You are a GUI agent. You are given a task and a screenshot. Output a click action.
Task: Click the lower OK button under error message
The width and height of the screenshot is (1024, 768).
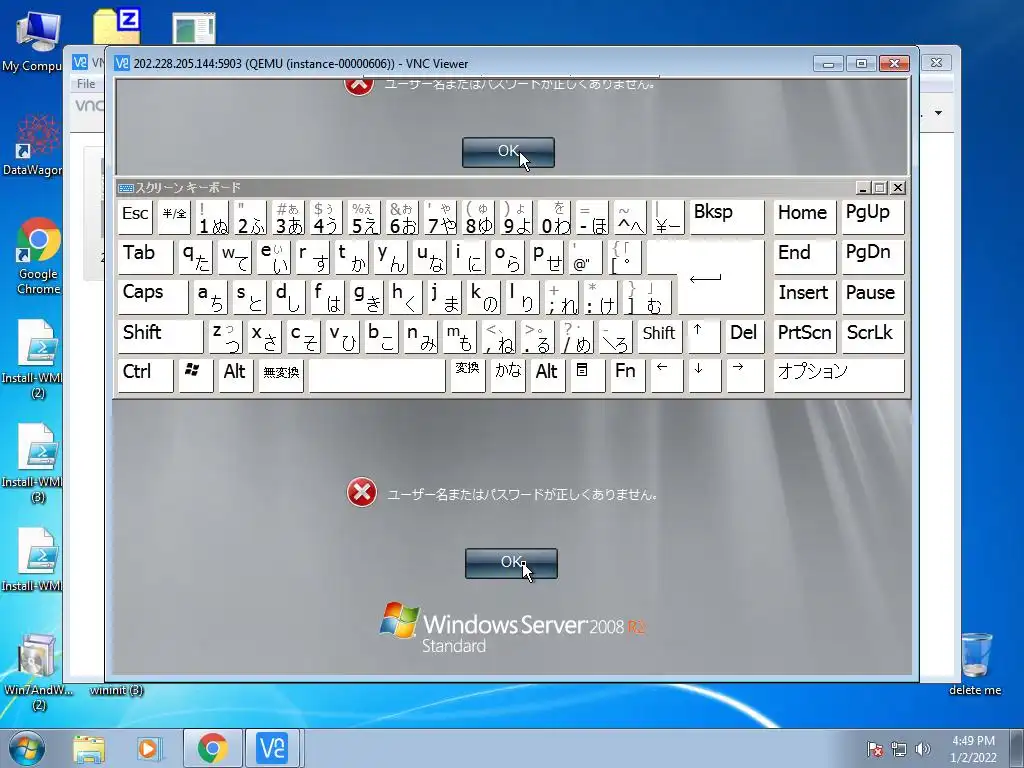[x=511, y=563]
